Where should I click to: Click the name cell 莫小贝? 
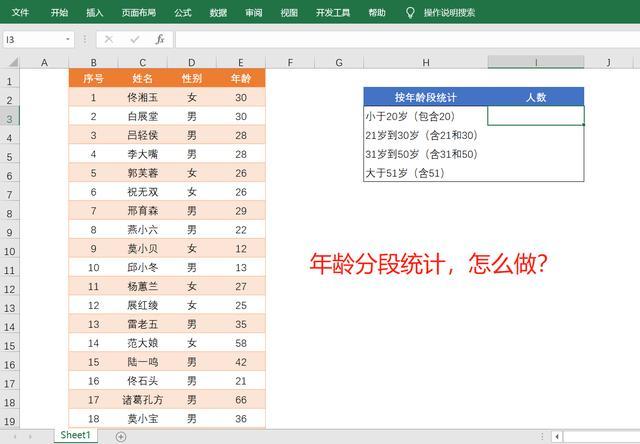click(x=142, y=249)
